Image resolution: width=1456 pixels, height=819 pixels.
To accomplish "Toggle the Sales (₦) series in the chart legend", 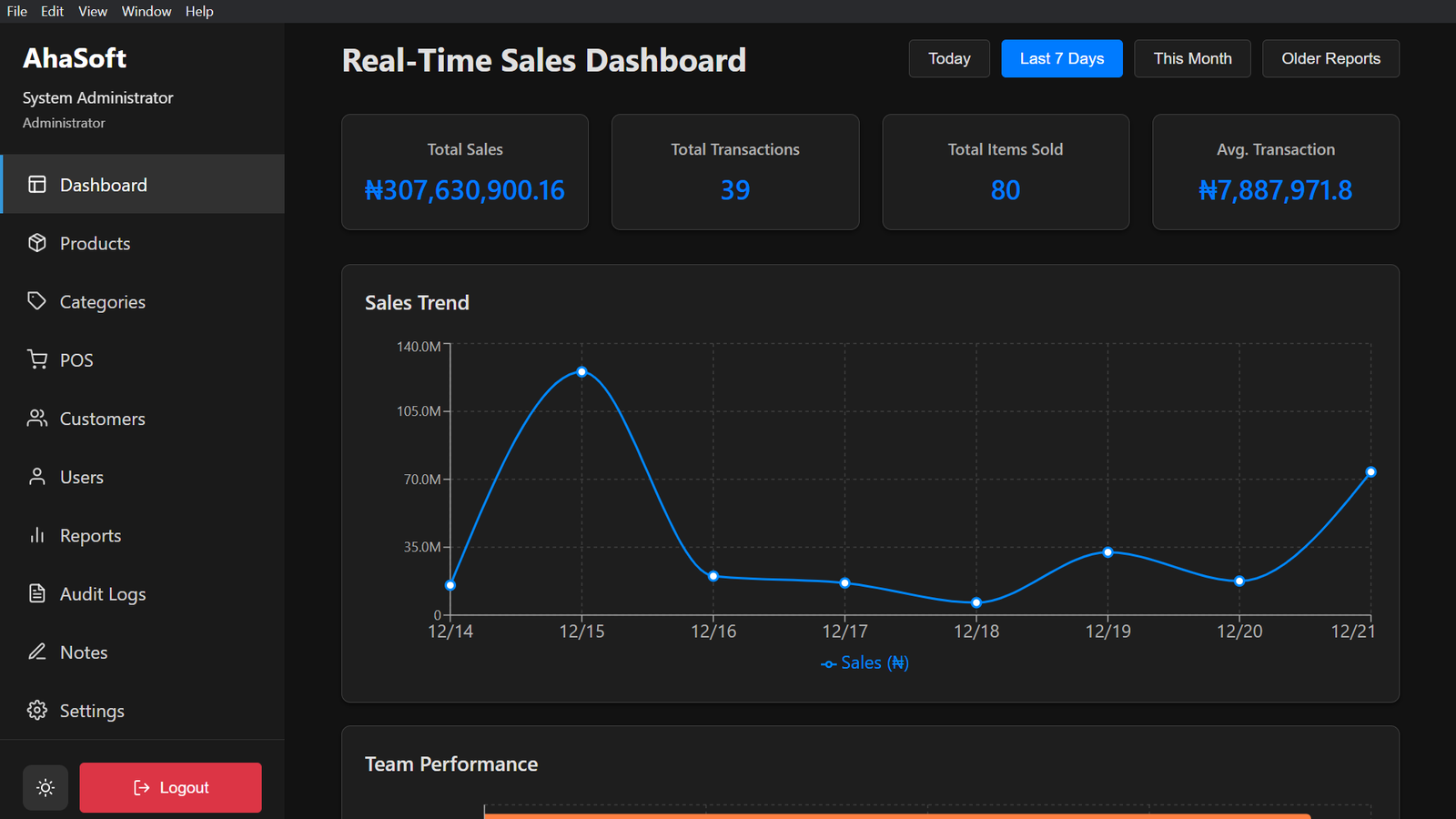I will coord(864,662).
